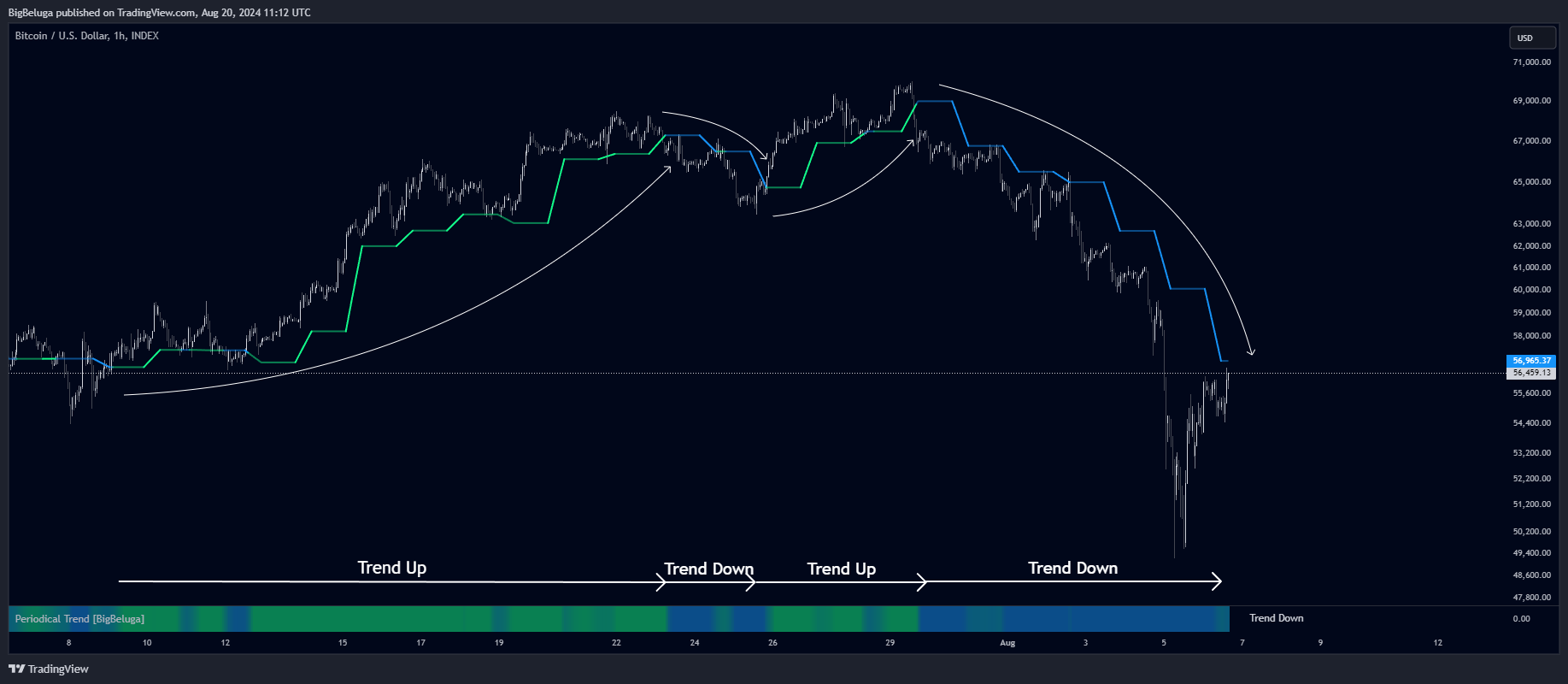Click the arrowhead ending the final Trend Down arrow
The height and width of the screenshot is (684, 1568).
click(x=1217, y=582)
